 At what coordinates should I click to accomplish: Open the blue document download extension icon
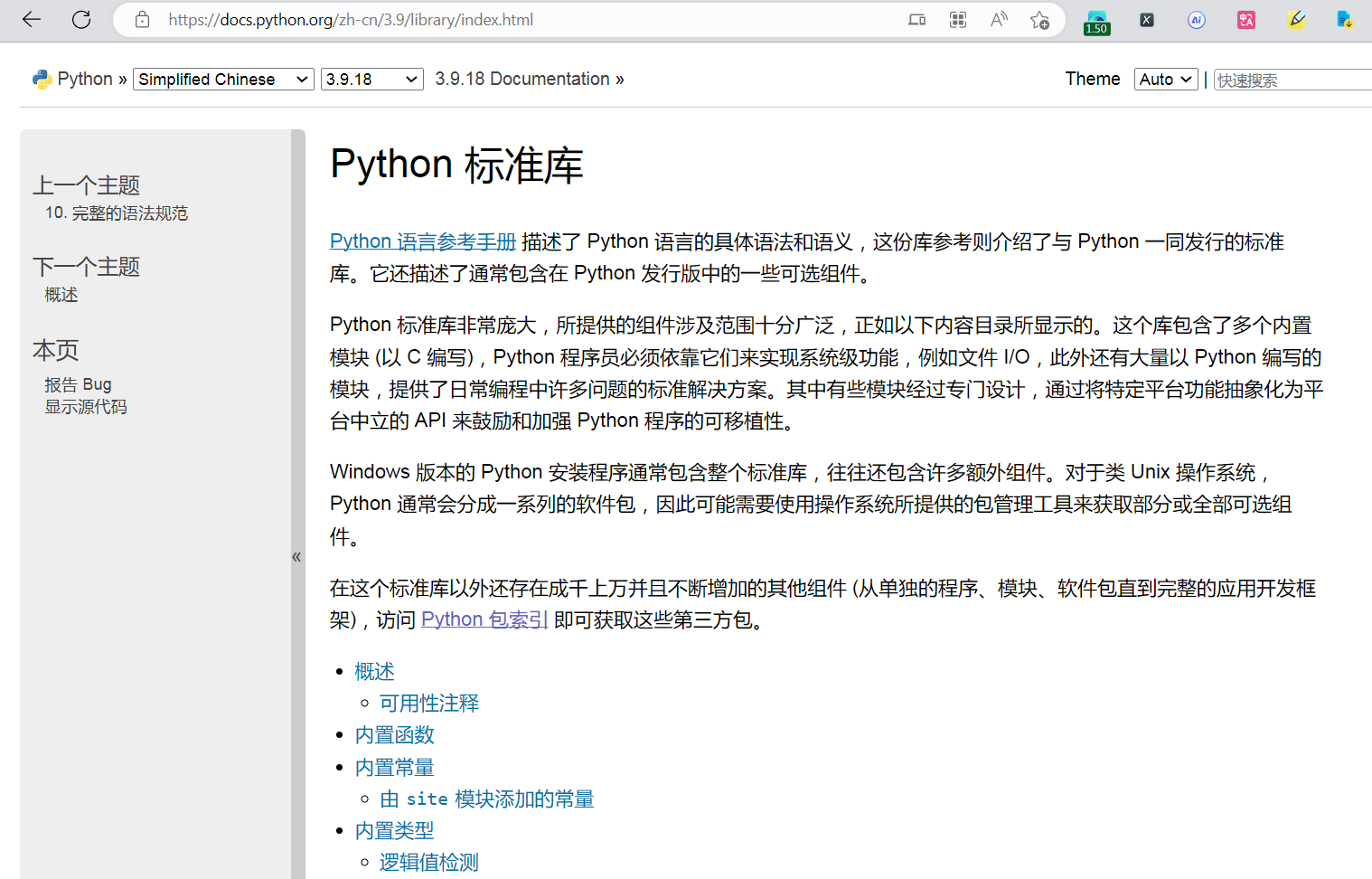1344,20
